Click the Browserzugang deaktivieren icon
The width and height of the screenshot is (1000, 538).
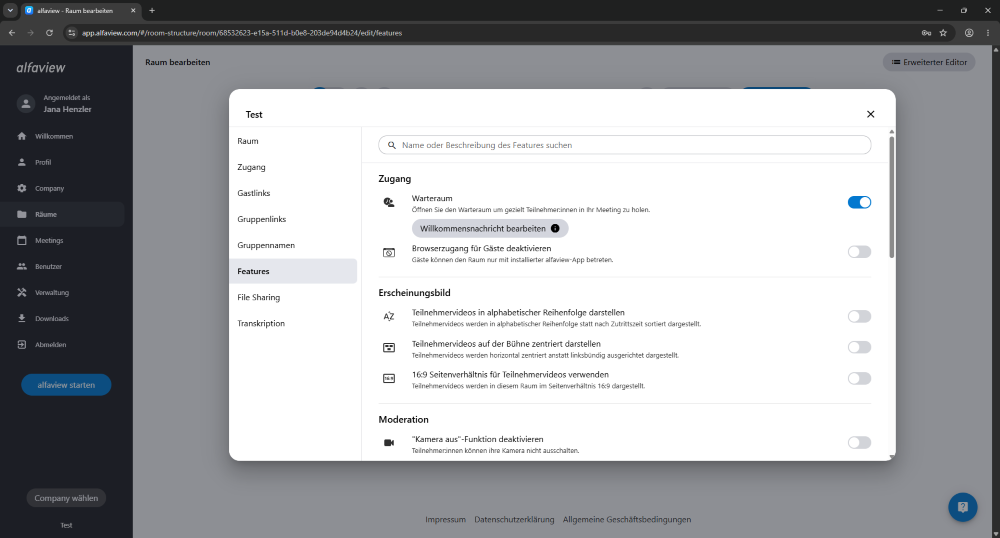pos(388,253)
